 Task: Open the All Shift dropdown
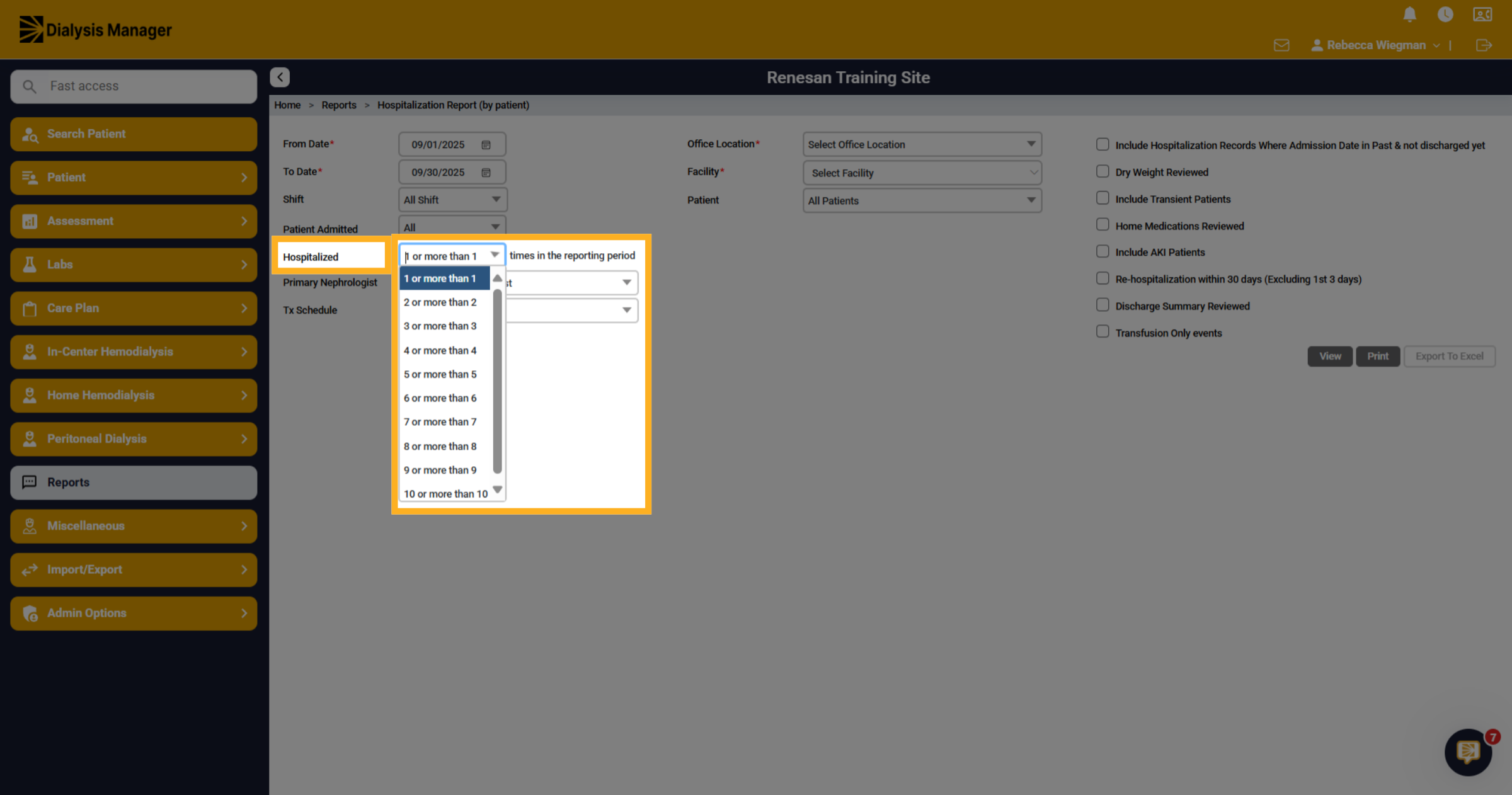[452, 200]
